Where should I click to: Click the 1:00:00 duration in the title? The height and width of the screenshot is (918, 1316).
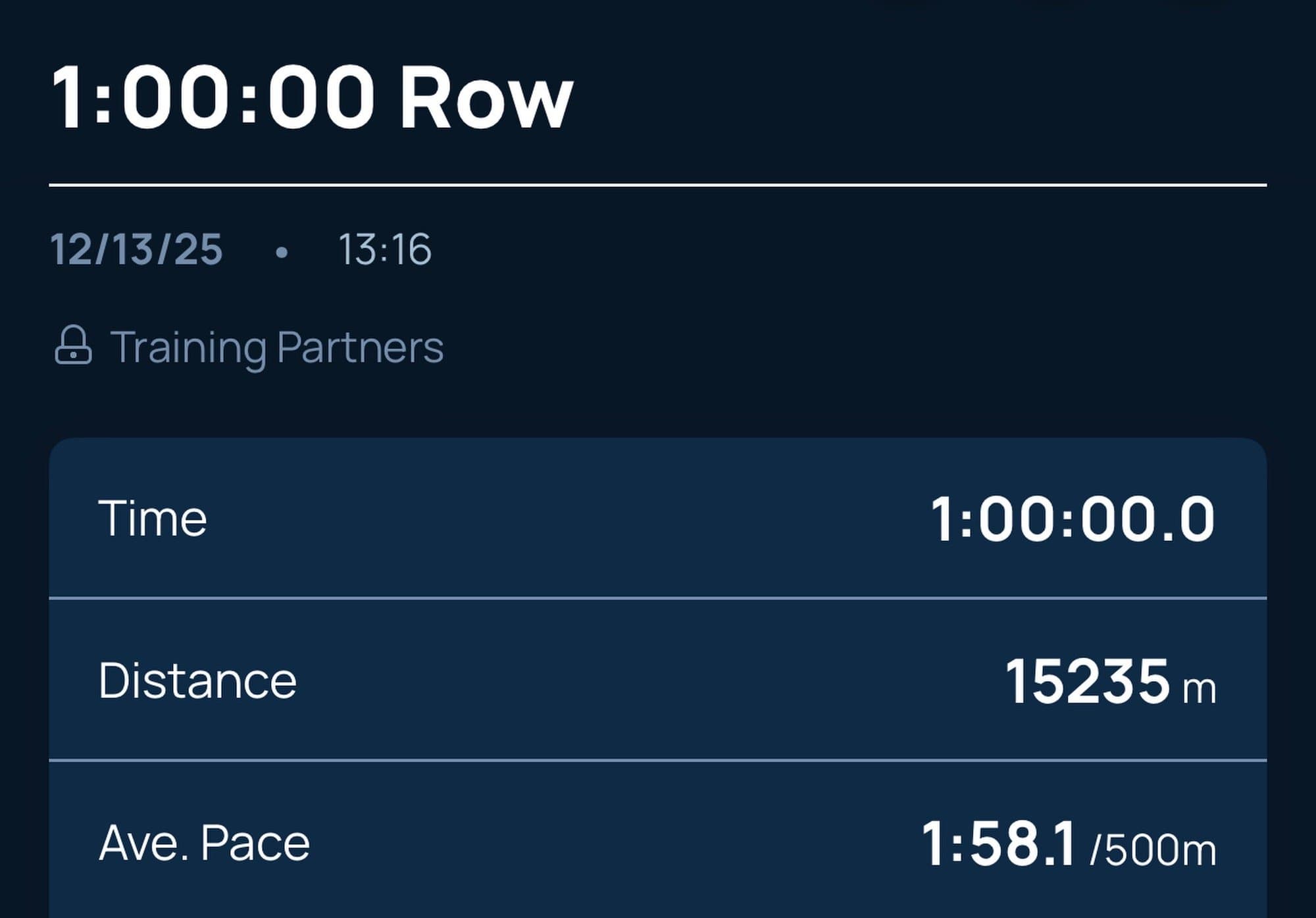pyautogui.click(x=213, y=99)
